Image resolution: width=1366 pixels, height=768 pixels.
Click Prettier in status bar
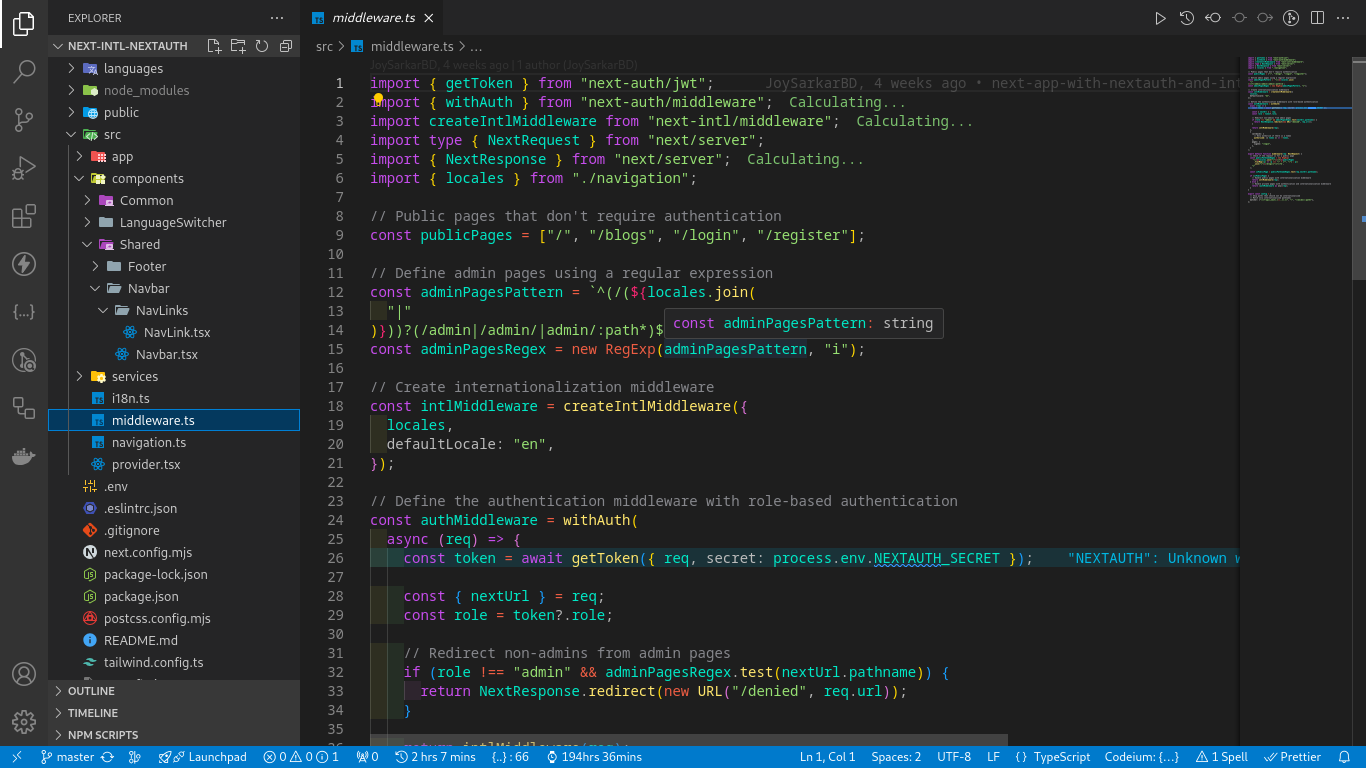tap(1292, 757)
